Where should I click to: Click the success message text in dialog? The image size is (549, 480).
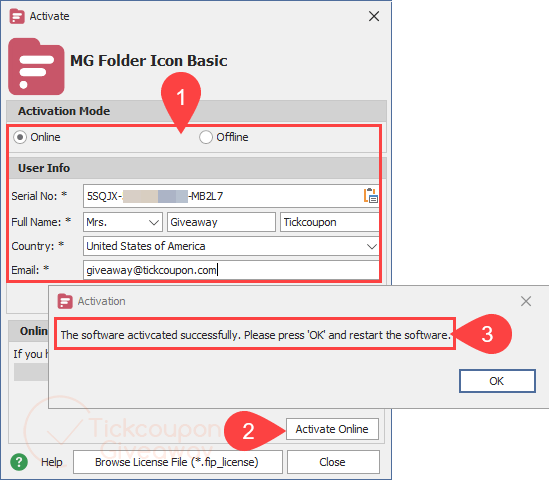pyautogui.click(x=255, y=335)
